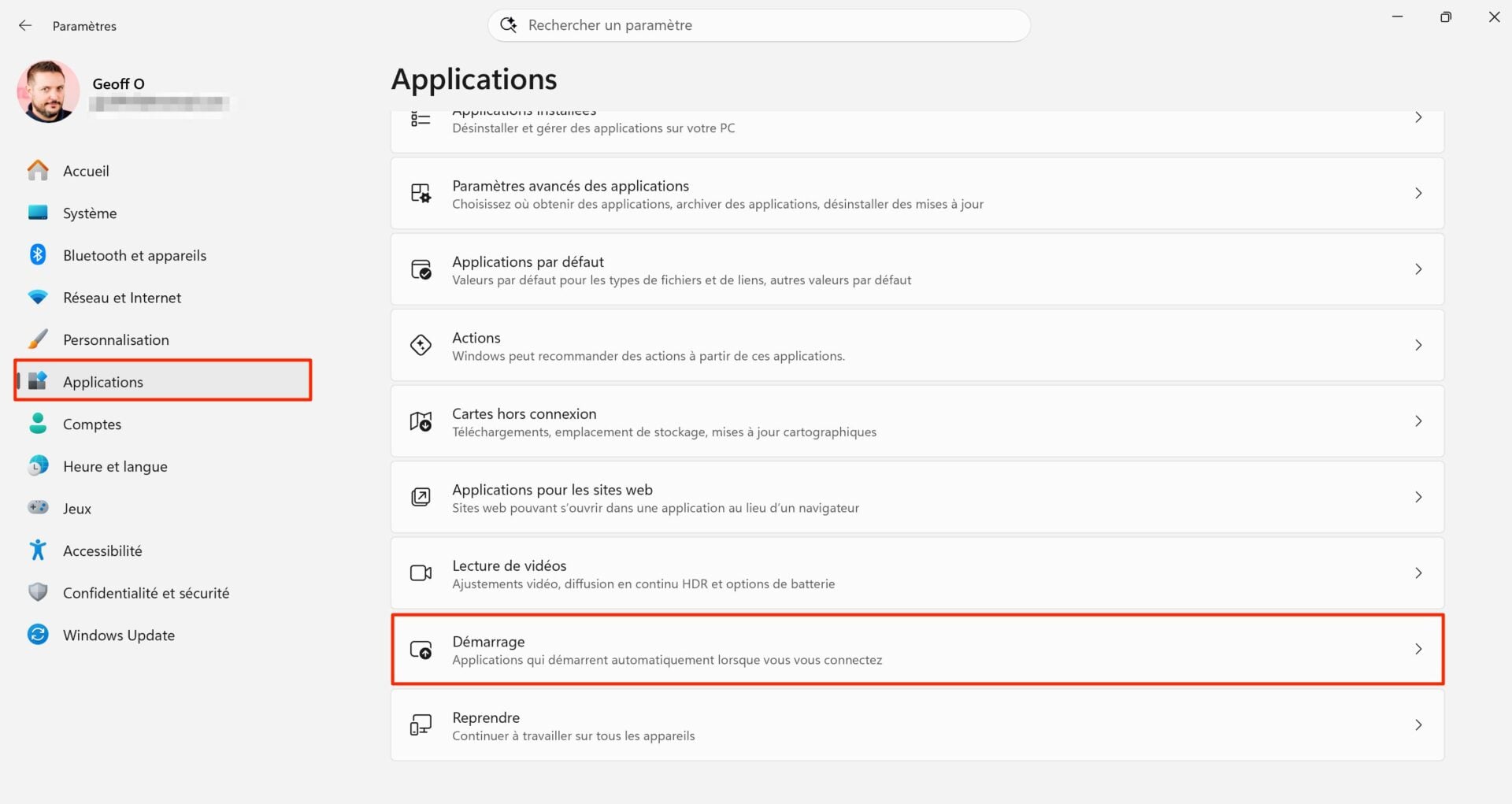
Task: Click the Lecture de vidéos camera icon
Action: 421,573
